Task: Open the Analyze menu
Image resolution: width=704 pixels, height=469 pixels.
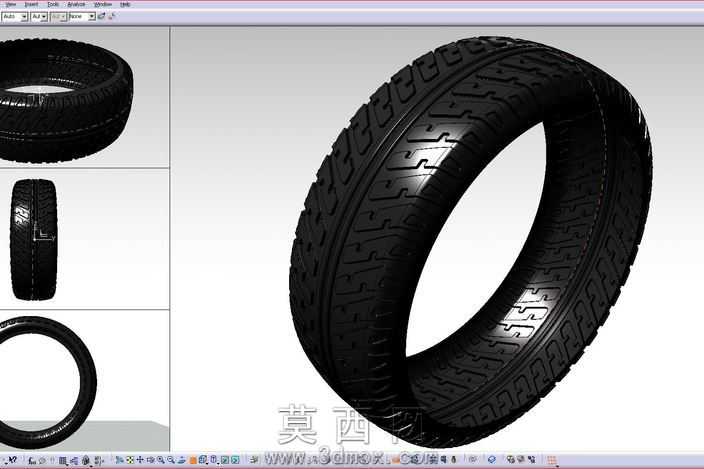Action: point(76,4)
